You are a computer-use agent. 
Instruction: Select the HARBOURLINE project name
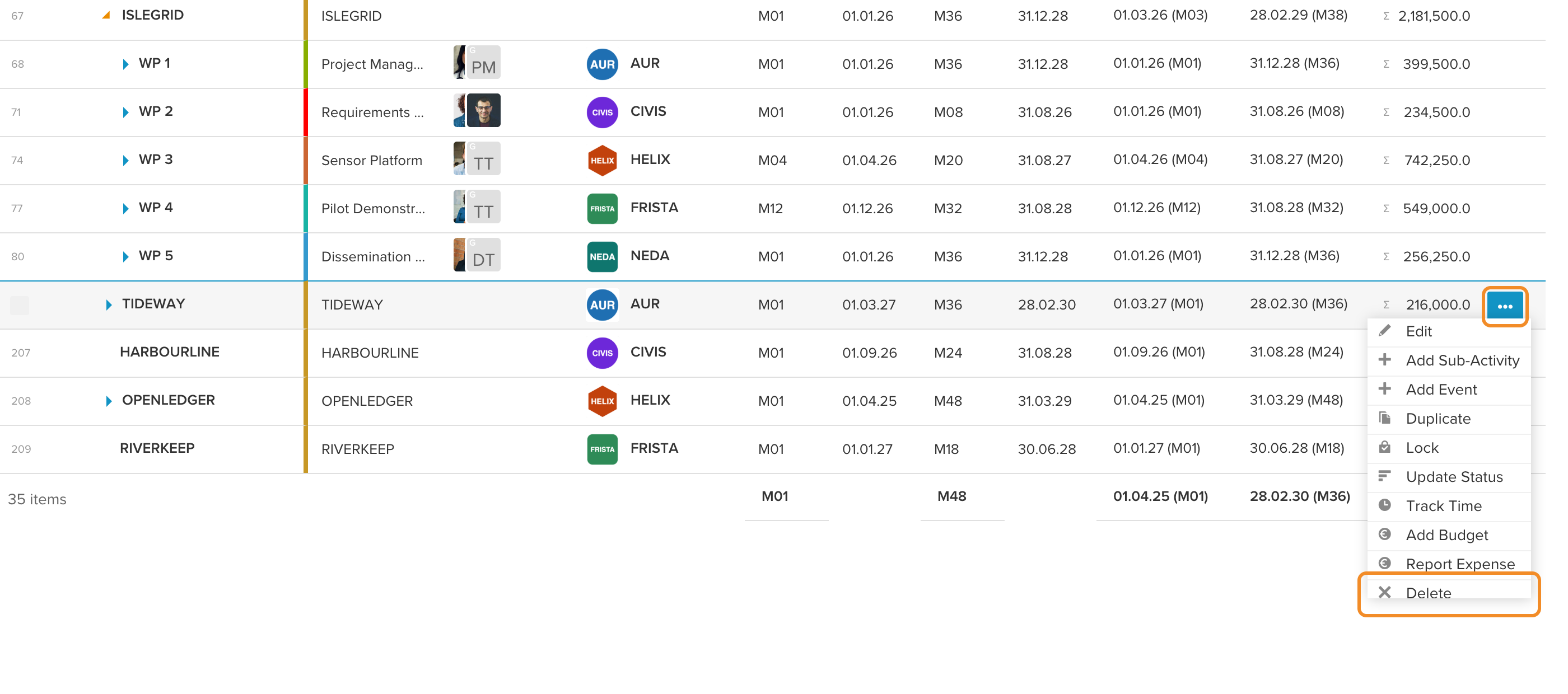169,351
